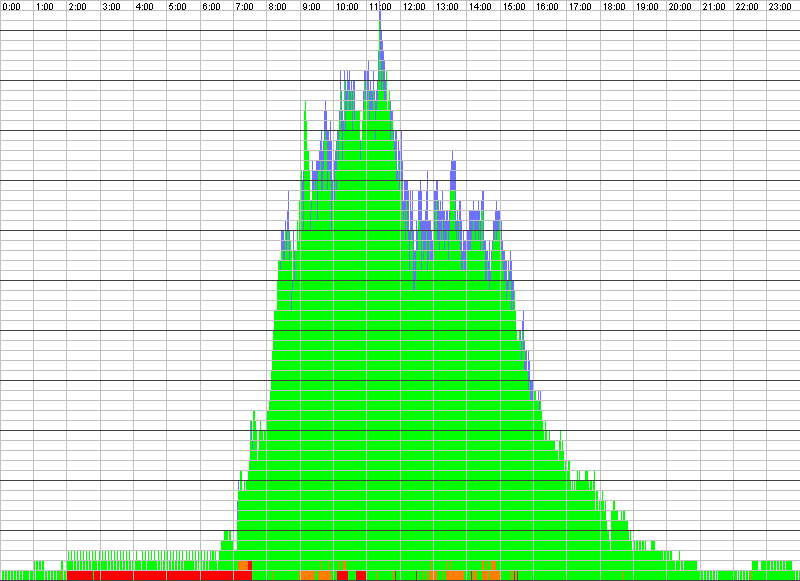Viewport: 800px width, 581px height.
Task: Select the 1:00 hour label
Action: [44, 7]
